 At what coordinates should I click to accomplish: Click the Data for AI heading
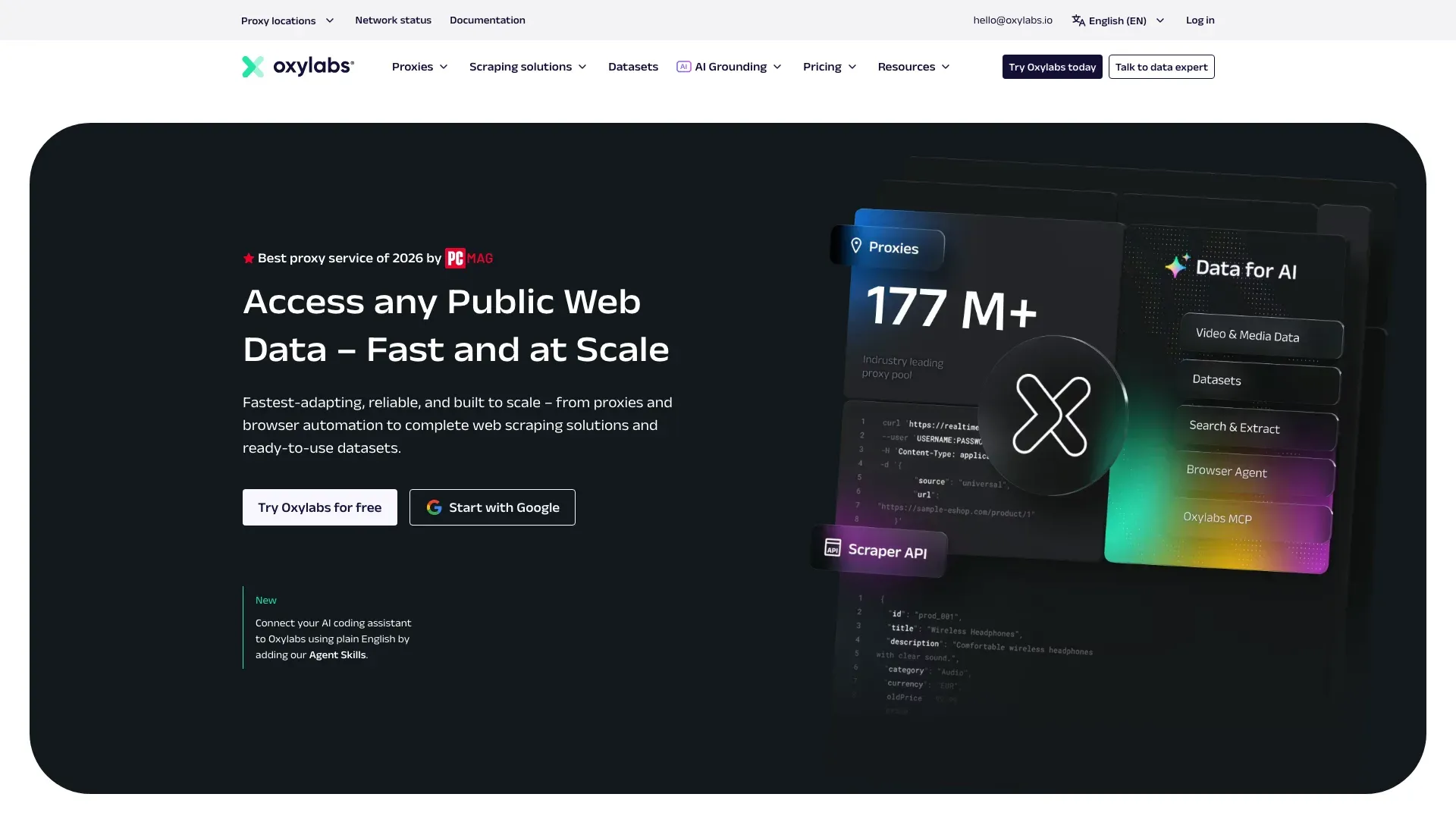coord(1246,269)
